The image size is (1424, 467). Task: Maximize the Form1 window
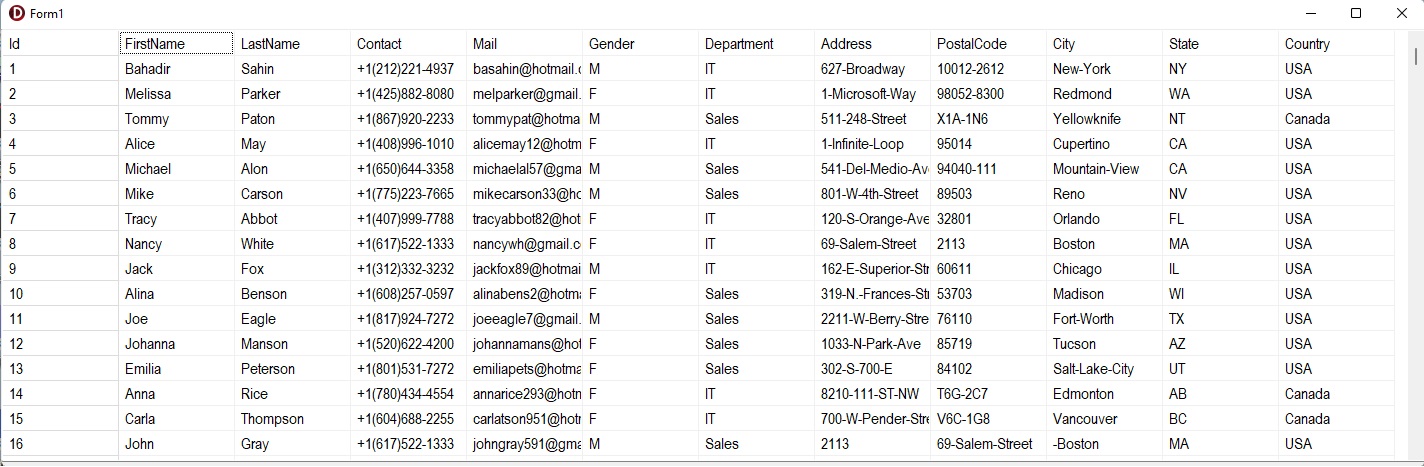(1356, 13)
